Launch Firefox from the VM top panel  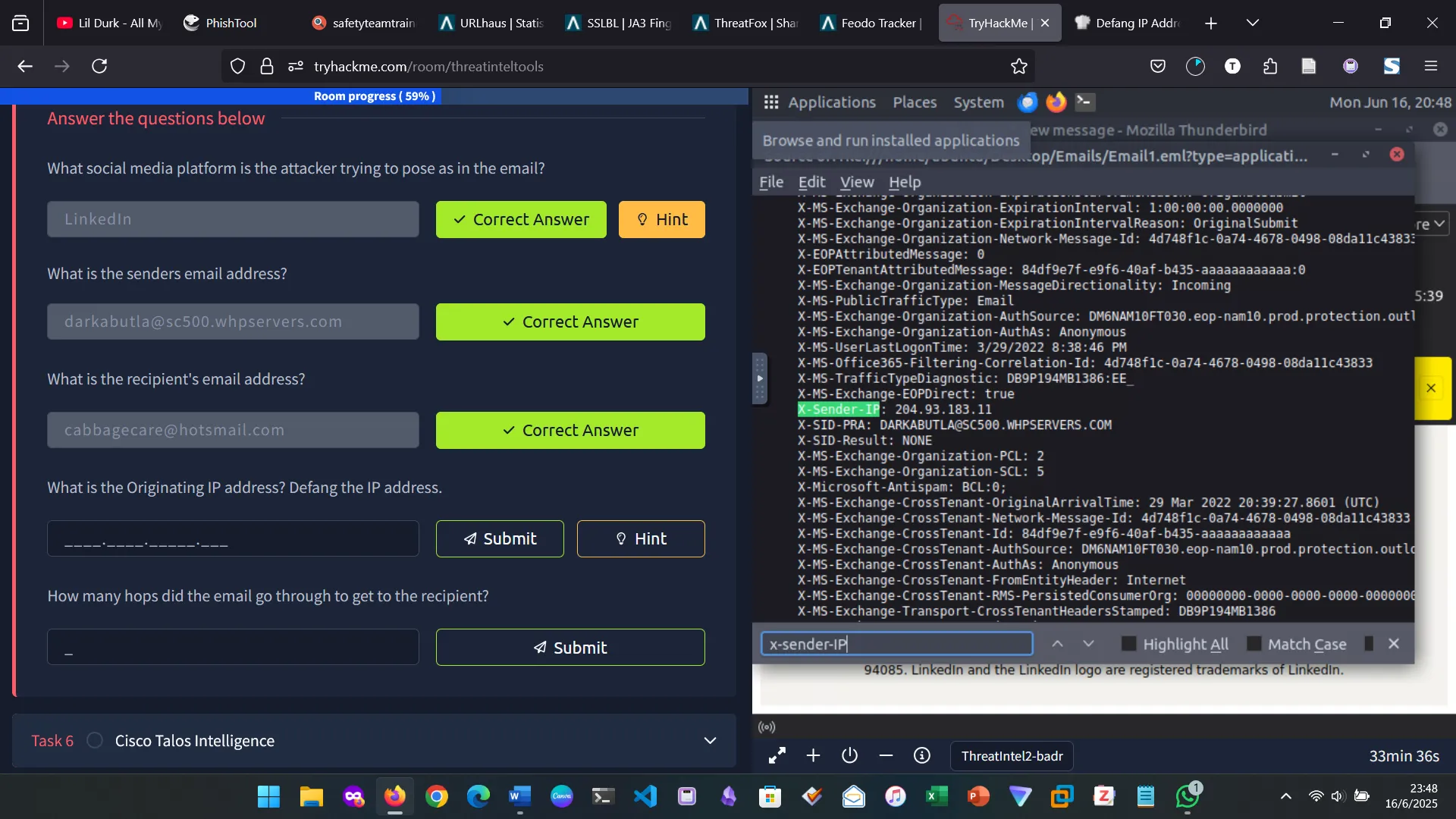point(1056,102)
